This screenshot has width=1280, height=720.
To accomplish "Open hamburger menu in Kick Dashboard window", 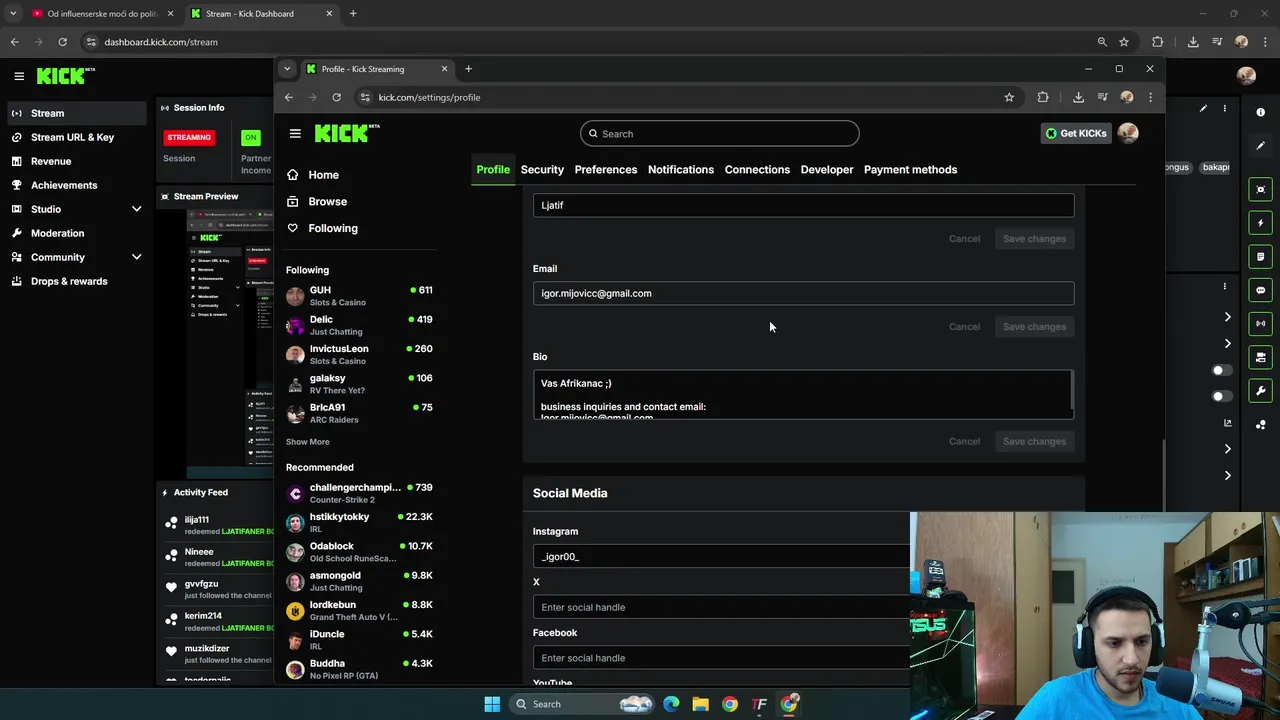I will coord(19,76).
